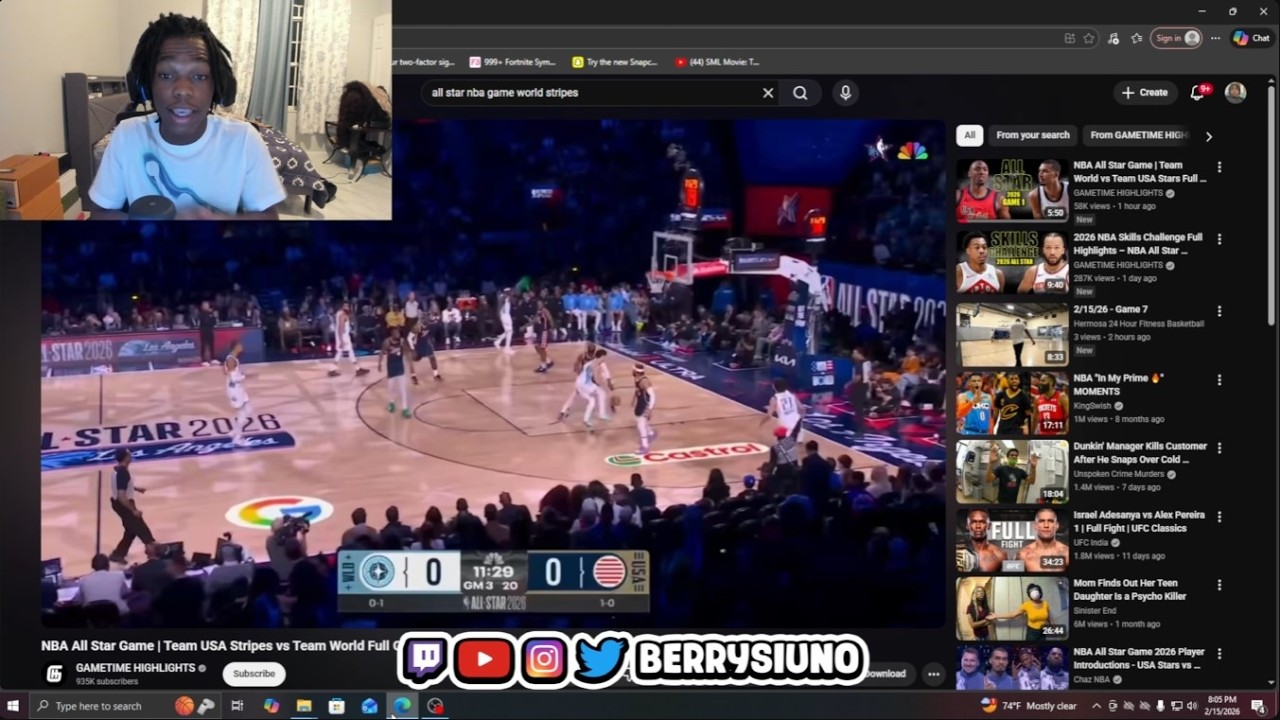The image size is (1280, 720).
Task: Open the Dunkin' Manager 18:04 thumbnail
Action: [1012, 471]
